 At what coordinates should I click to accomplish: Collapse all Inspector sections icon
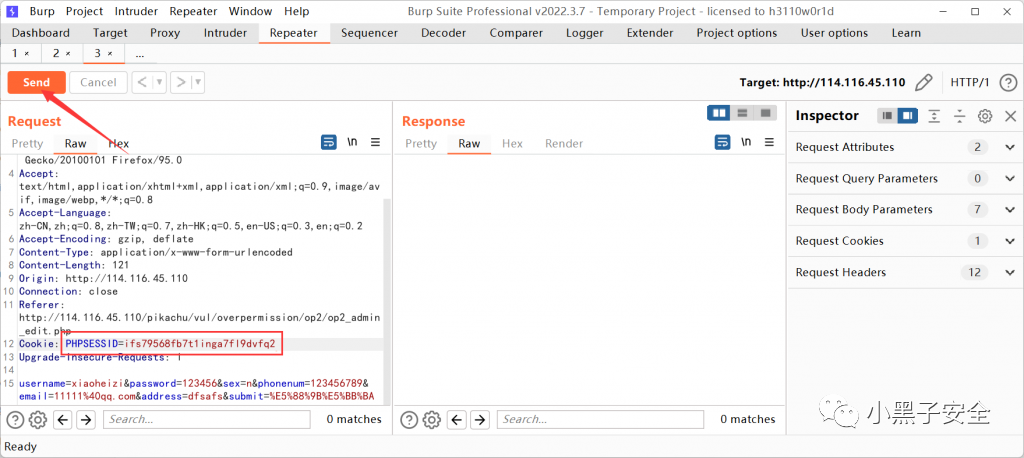click(x=959, y=116)
